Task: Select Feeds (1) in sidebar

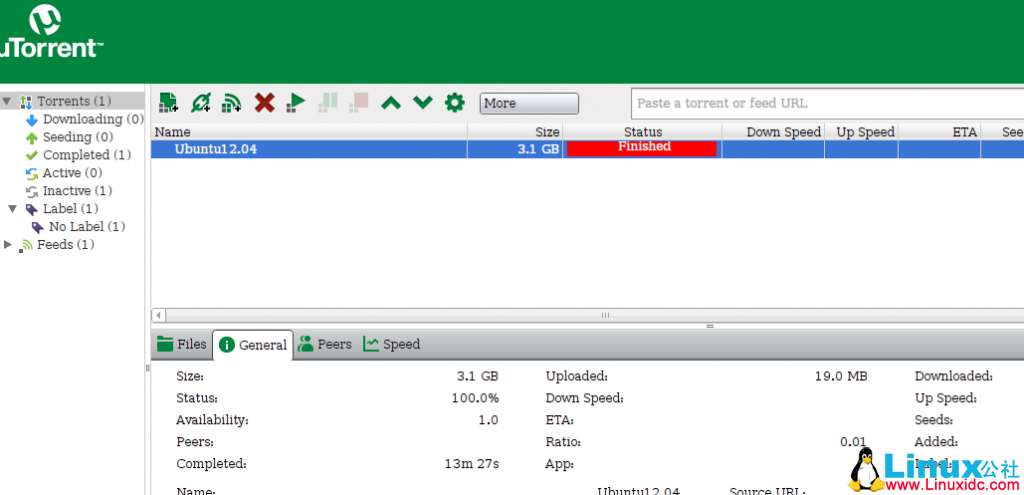Action: (x=65, y=244)
